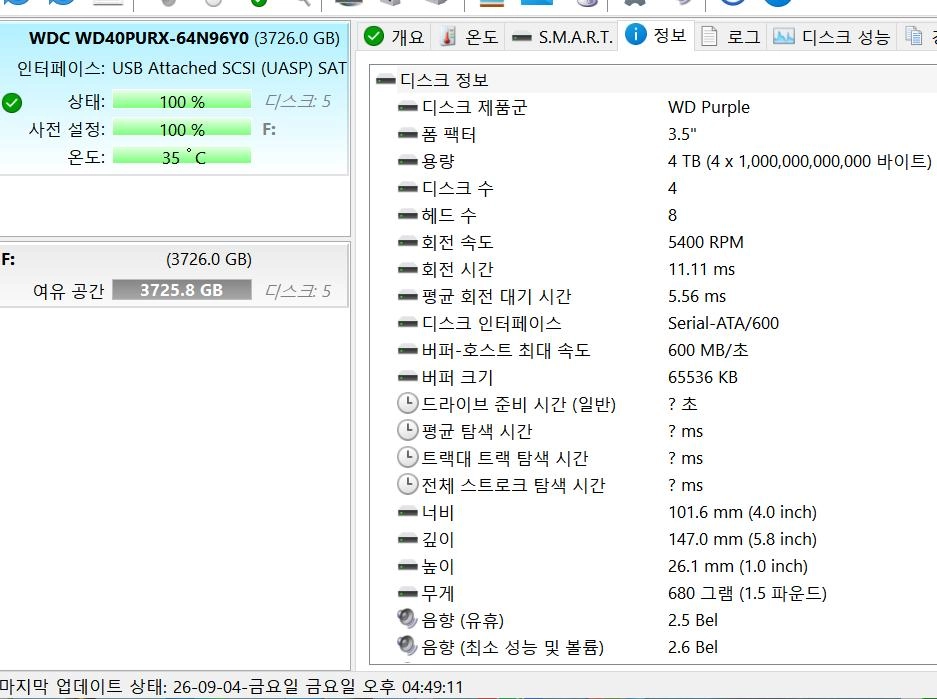This screenshot has width=937, height=699.
Task: Click the clock icon beside 평균 탐색 시간
Action: click(408, 430)
